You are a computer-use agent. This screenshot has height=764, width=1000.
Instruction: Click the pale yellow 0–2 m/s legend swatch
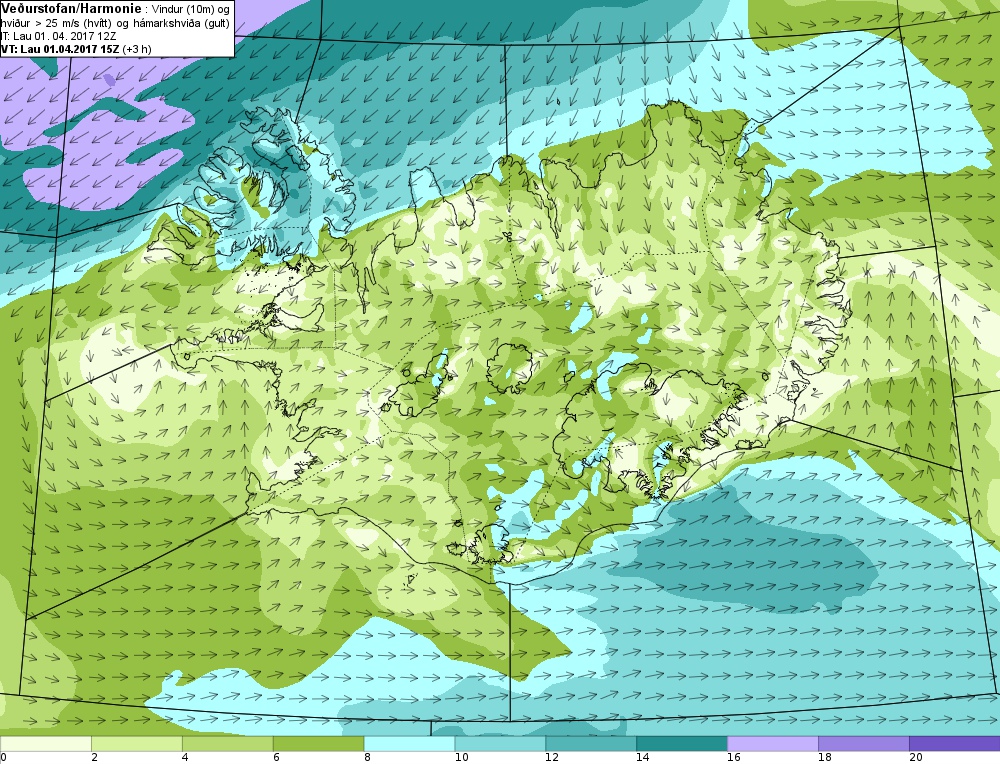pyautogui.click(x=46, y=744)
